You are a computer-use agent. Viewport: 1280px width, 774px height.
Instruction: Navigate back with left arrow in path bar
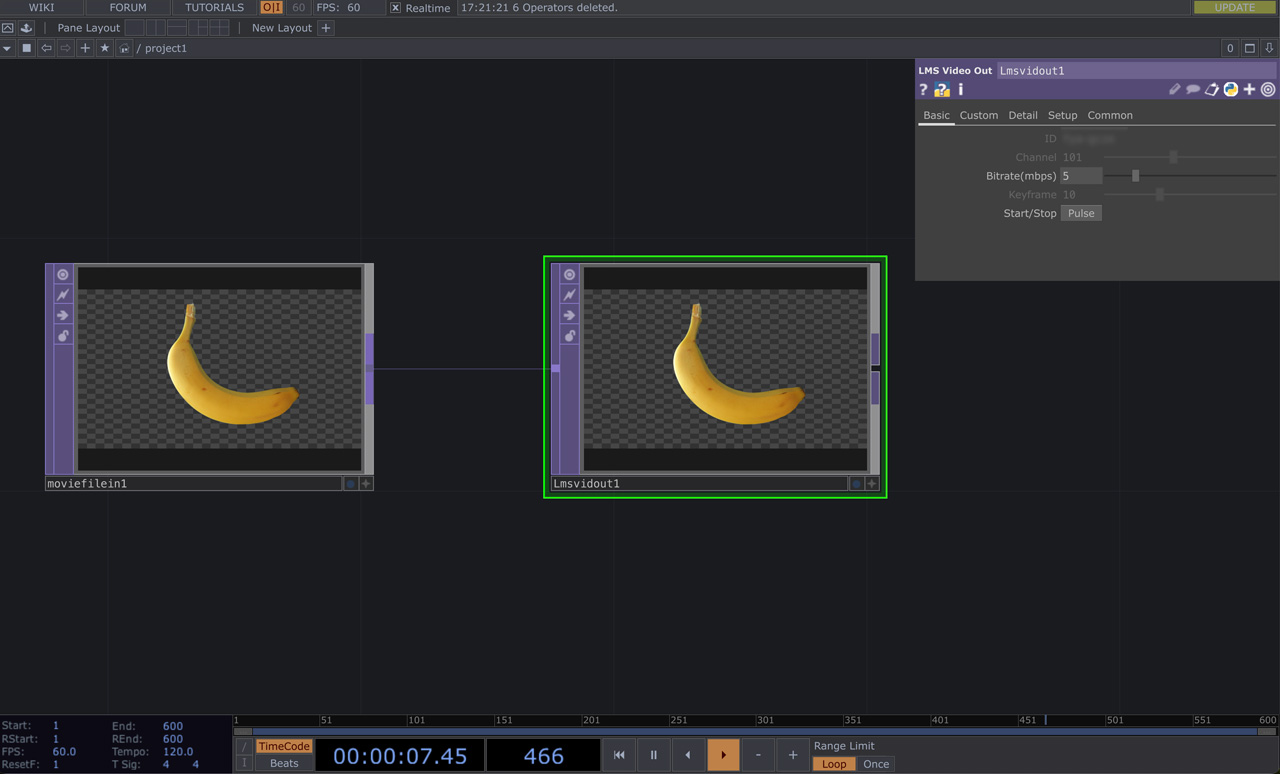[x=46, y=48]
